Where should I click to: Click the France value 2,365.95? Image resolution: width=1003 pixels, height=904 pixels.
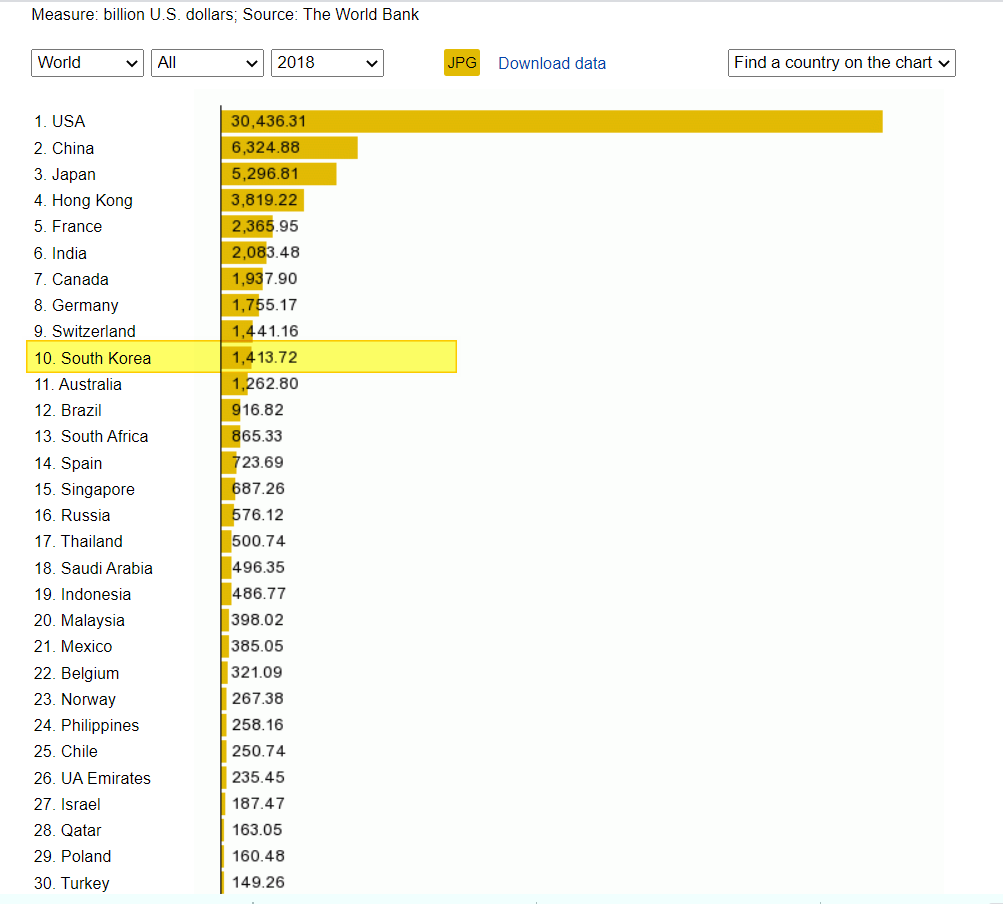tap(265, 226)
